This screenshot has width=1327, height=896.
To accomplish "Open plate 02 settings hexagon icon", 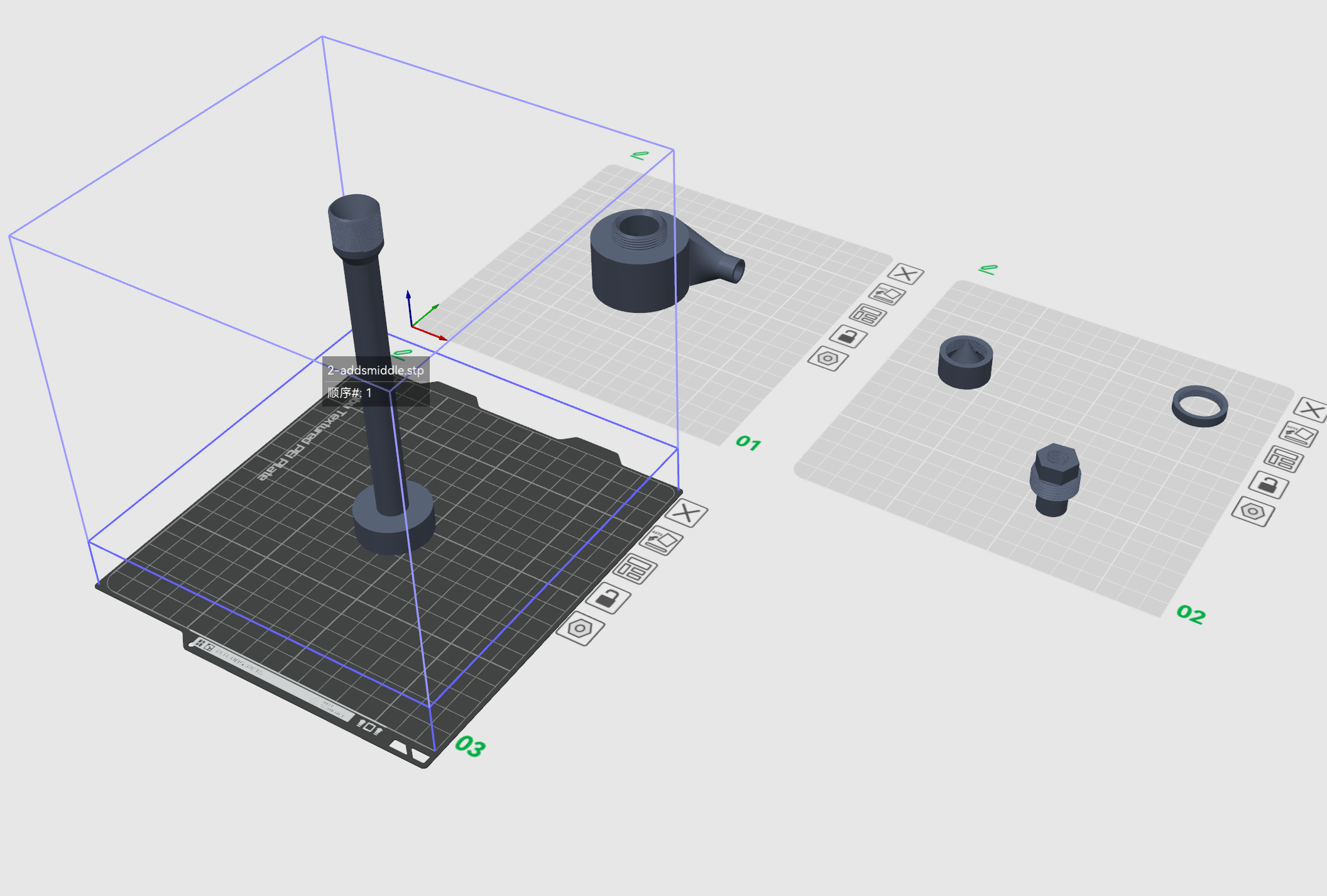I will tap(1253, 511).
